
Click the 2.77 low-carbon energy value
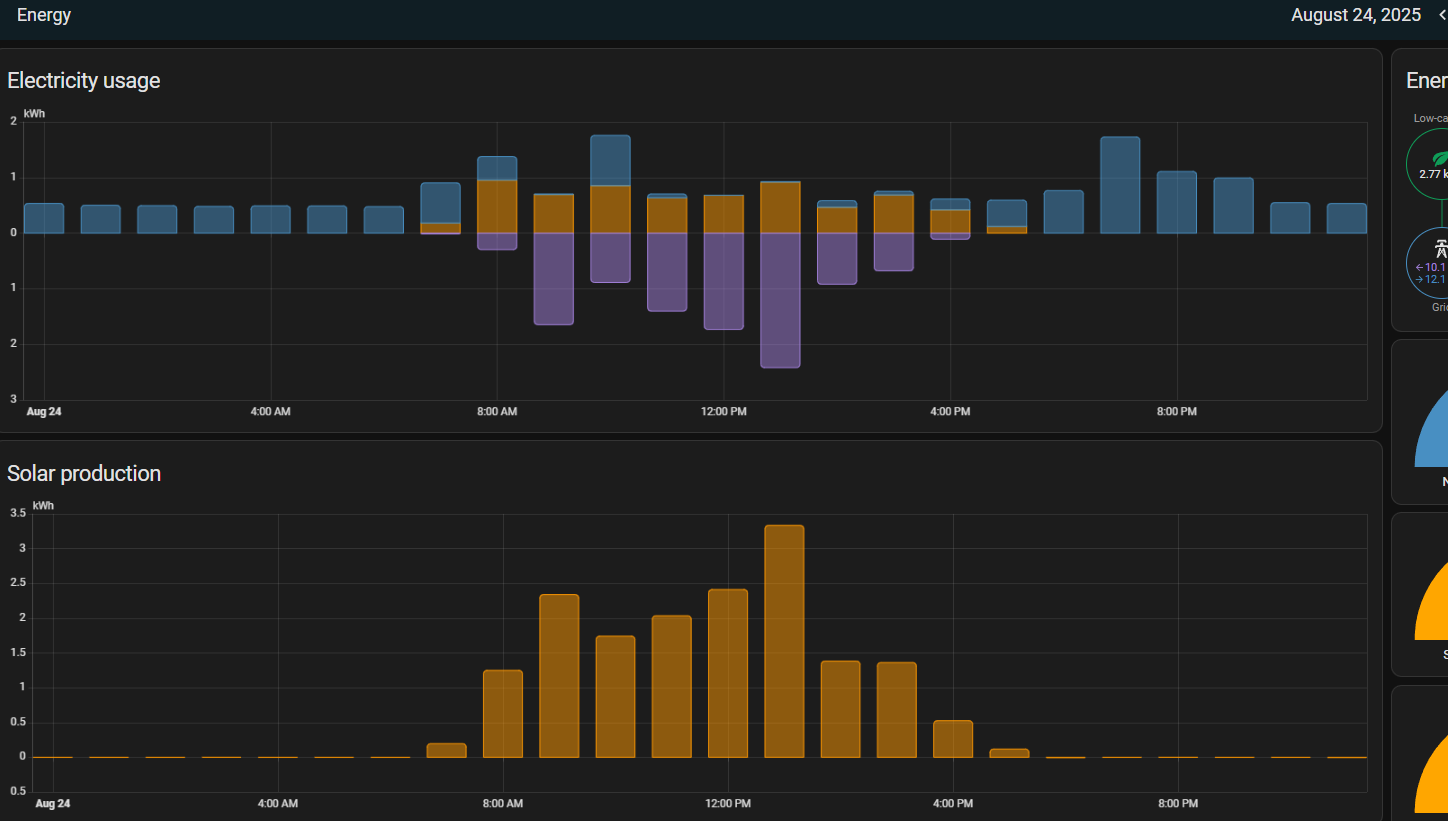click(1432, 175)
